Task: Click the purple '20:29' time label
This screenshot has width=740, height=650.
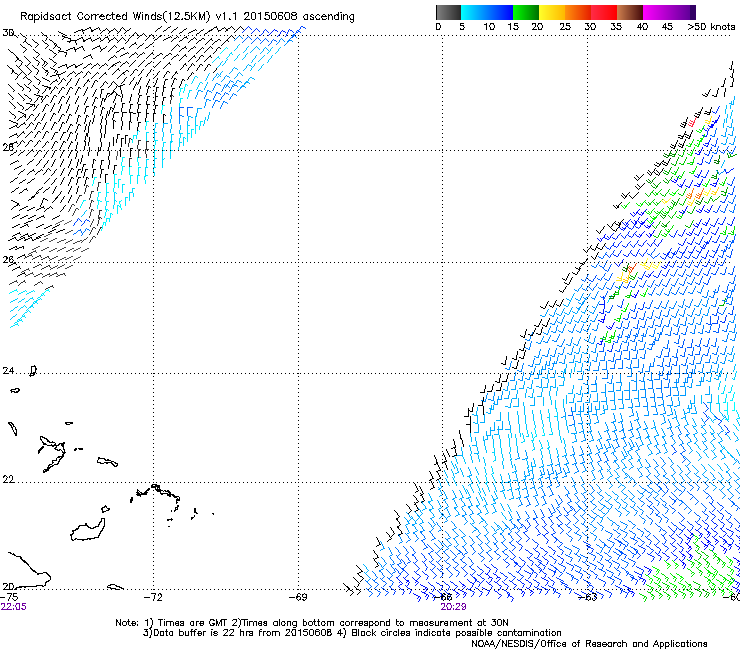Action: click(454, 607)
